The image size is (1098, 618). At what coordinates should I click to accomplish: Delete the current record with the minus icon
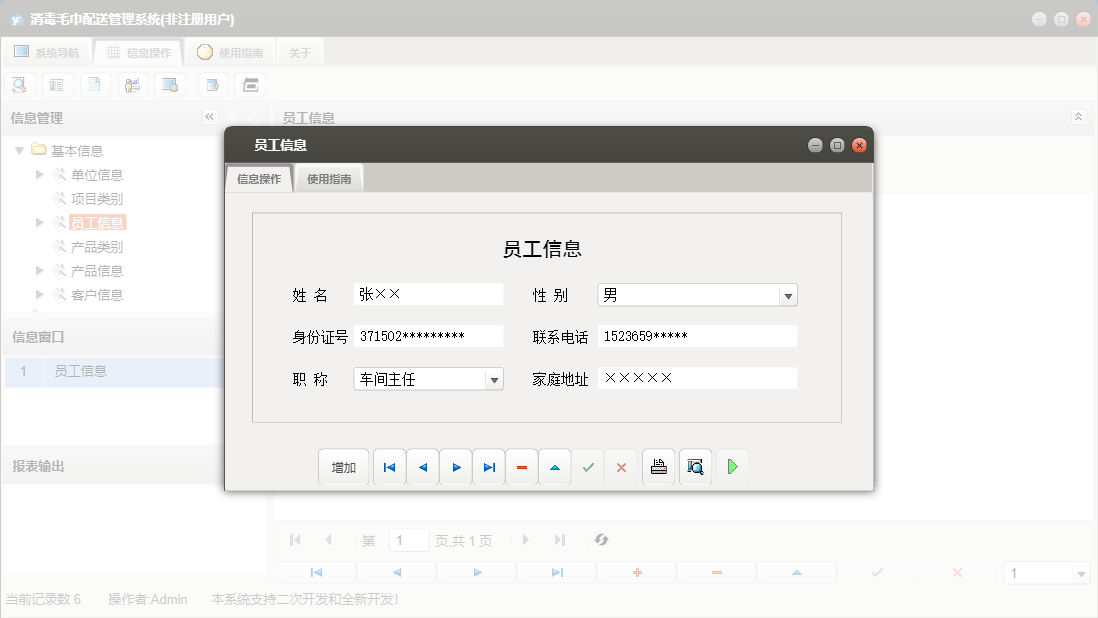pos(521,466)
